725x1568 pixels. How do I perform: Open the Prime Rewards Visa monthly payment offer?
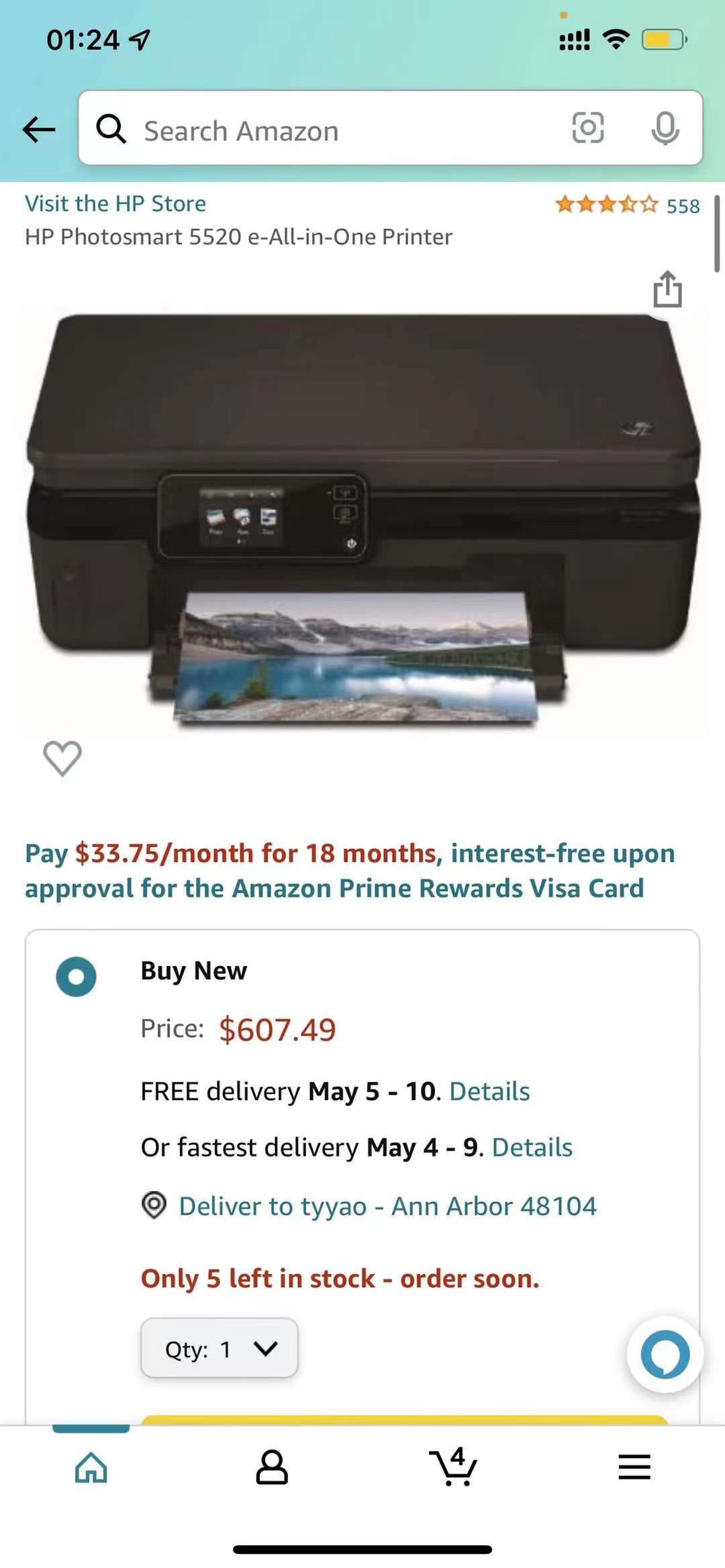point(350,871)
